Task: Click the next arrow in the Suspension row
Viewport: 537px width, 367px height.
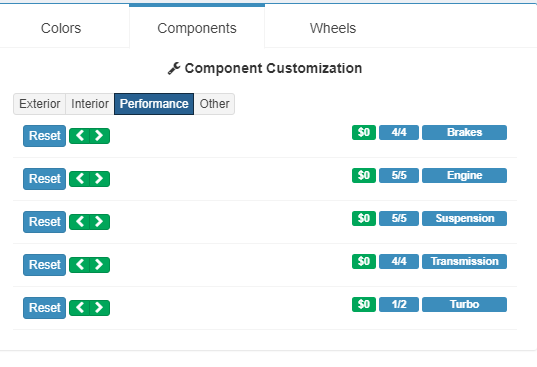Action: pos(100,222)
